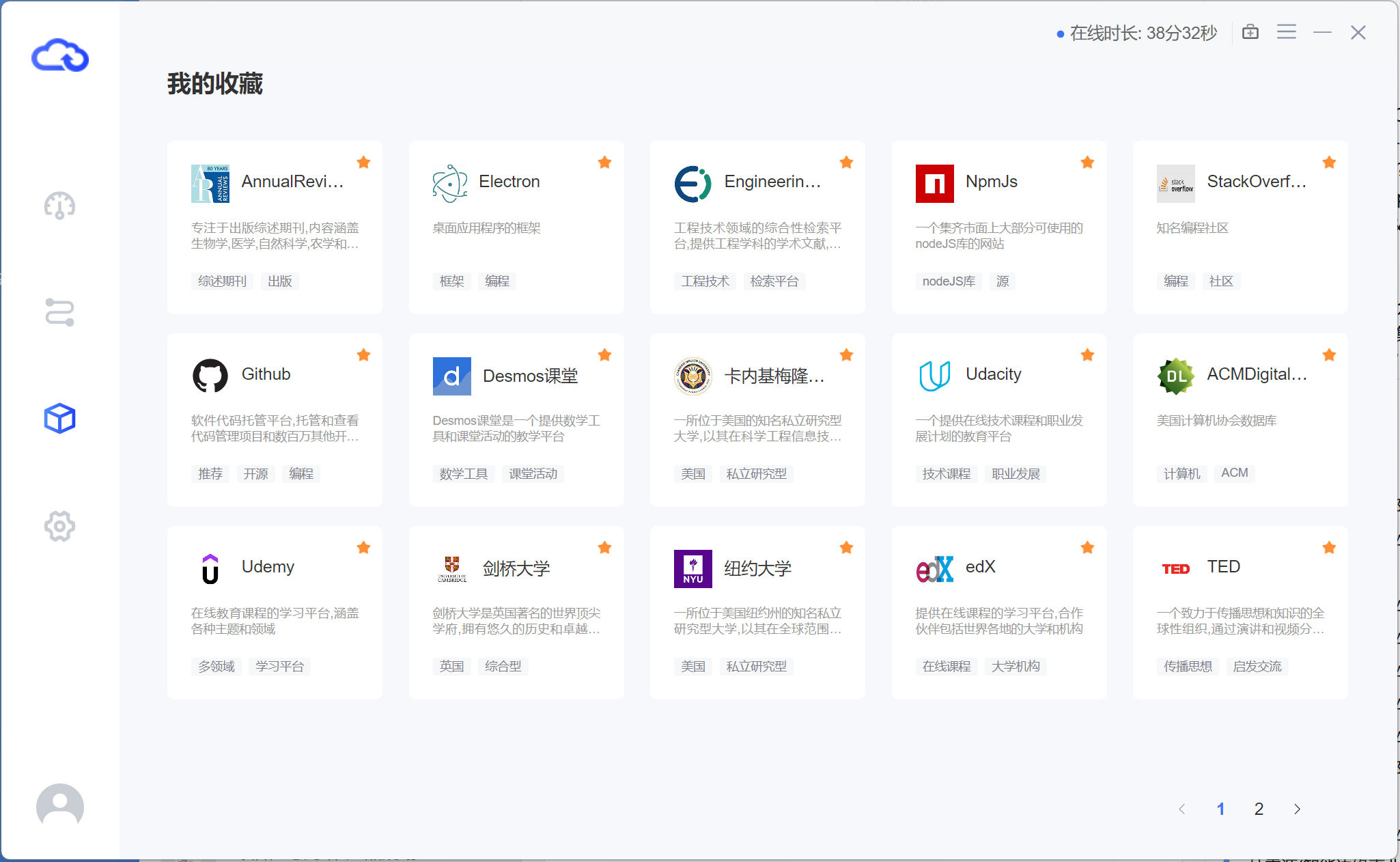Unfavorite the AnnualReviews star

pos(363,162)
